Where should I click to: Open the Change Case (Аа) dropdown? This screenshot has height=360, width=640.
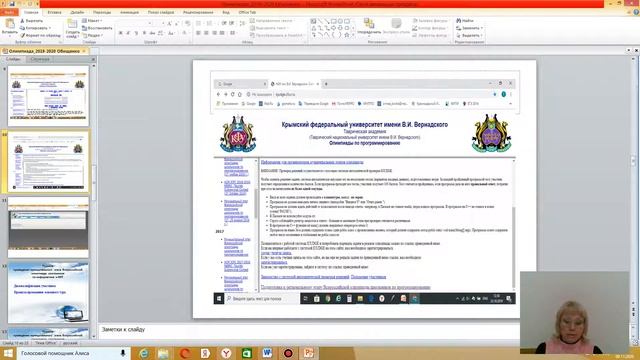[x=171, y=33]
